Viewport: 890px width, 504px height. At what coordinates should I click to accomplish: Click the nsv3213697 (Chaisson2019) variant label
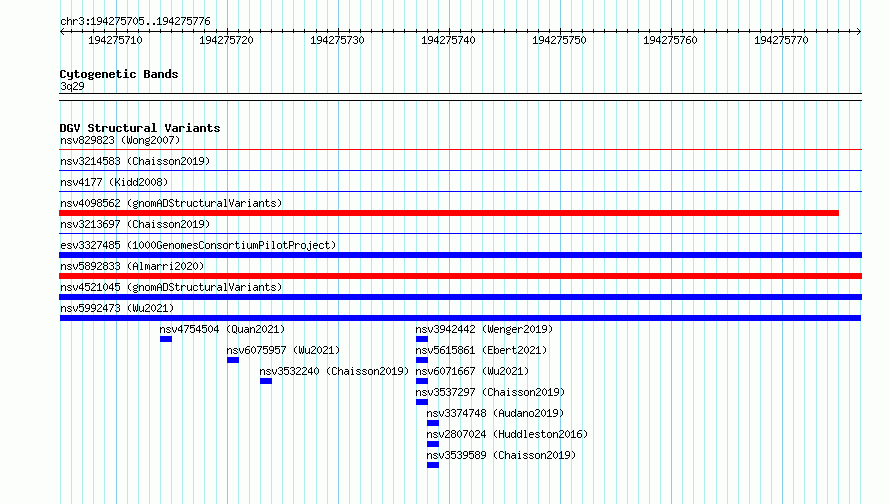[135, 224]
